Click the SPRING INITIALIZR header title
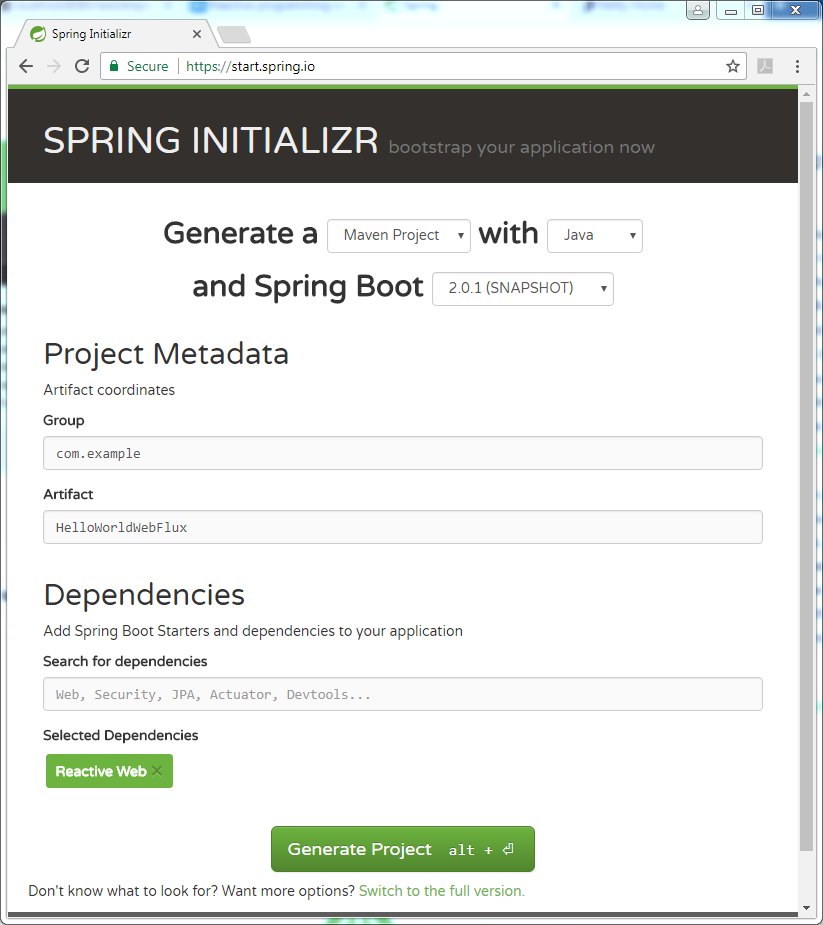The width and height of the screenshot is (823, 925). pos(211,140)
